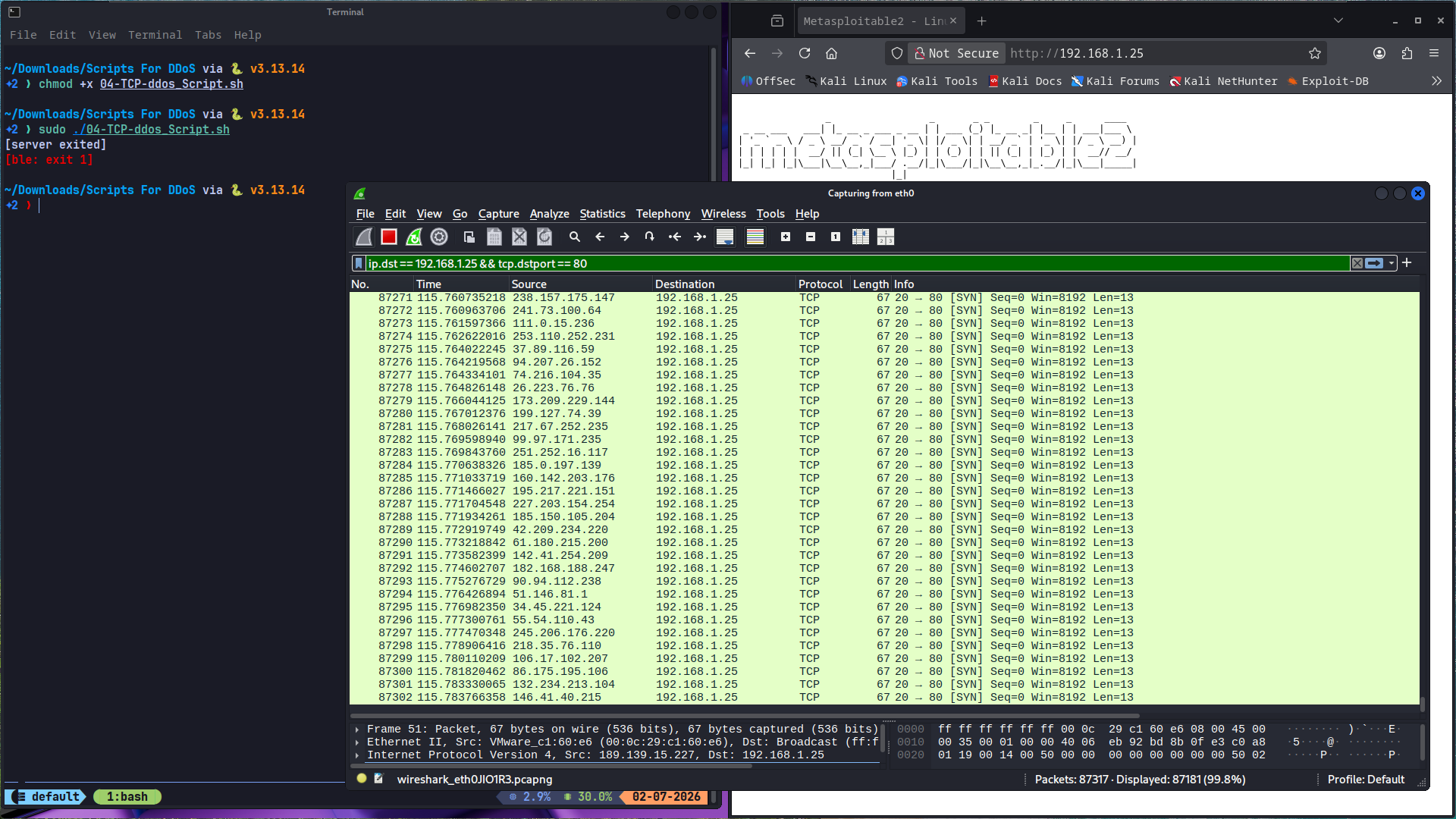This screenshot has height=819, width=1456.
Task: Select the 1:bash tab in terminal status bar
Action: pos(127,797)
